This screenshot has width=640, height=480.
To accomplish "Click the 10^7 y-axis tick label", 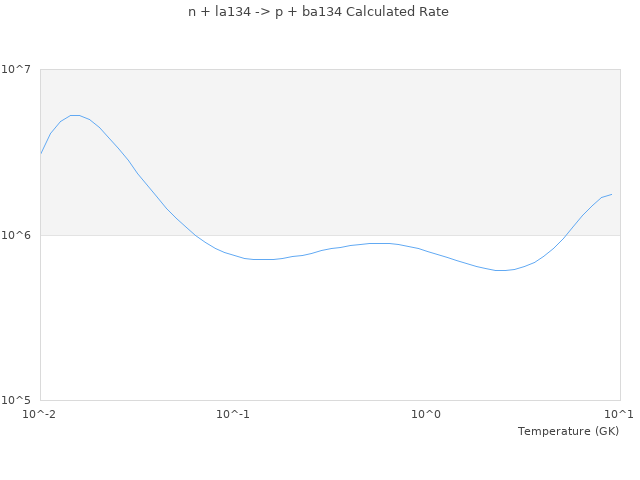I will (17, 69).
